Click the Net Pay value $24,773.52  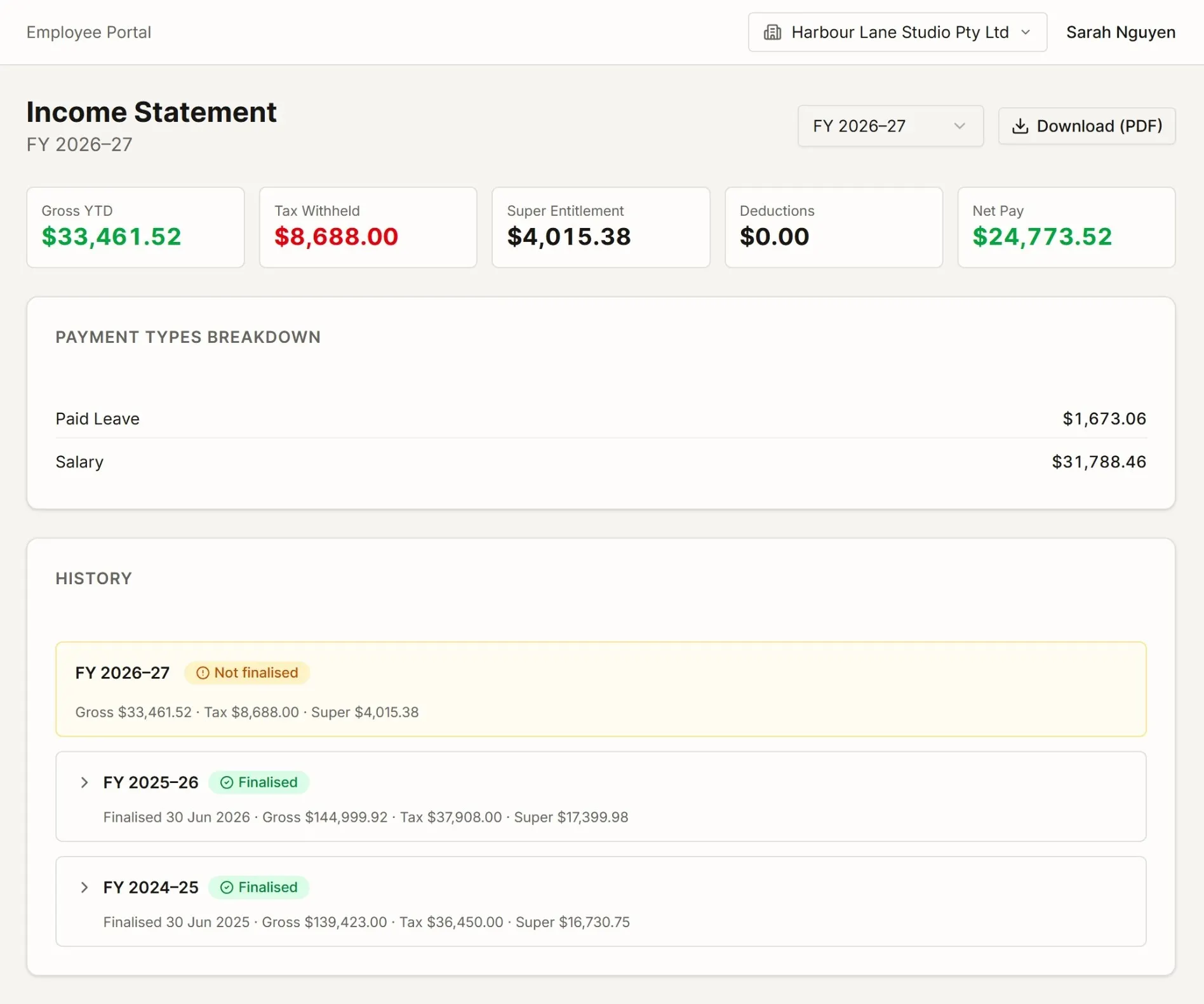coord(1043,237)
